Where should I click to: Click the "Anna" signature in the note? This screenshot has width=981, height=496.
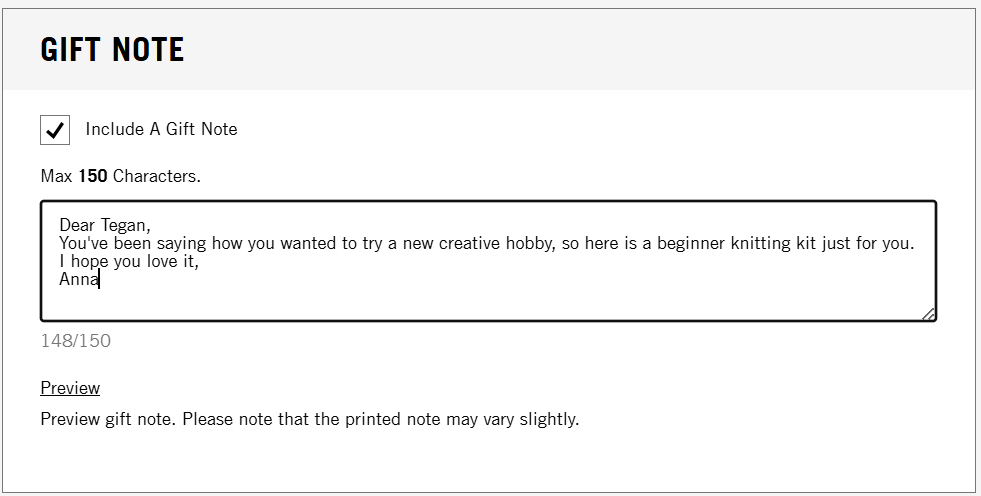(x=79, y=280)
